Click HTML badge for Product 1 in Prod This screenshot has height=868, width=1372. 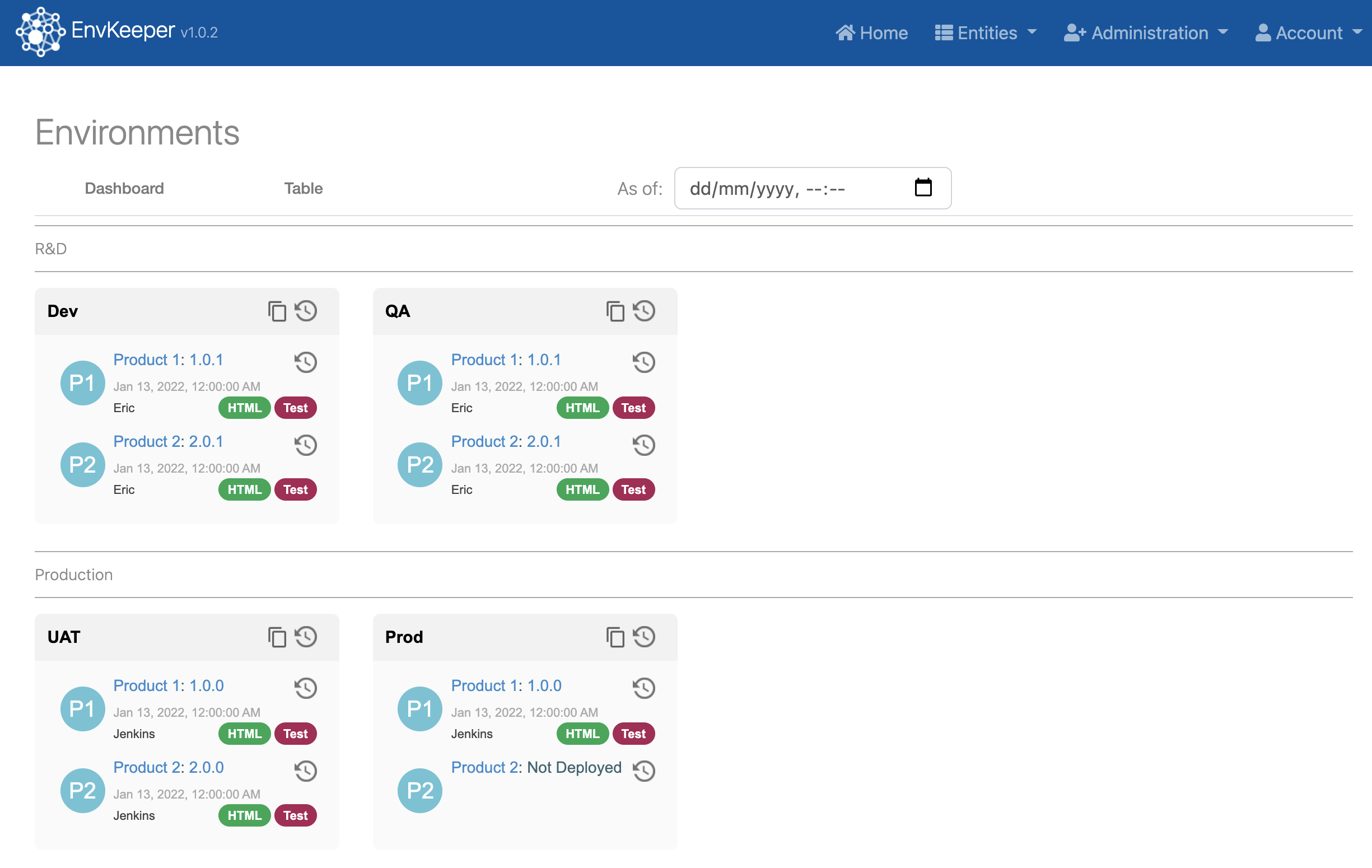pyautogui.click(x=582, y=734)
